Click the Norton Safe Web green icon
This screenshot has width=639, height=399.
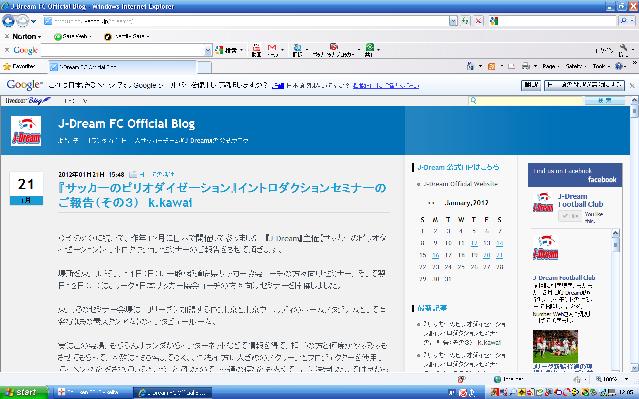[58, 37]
